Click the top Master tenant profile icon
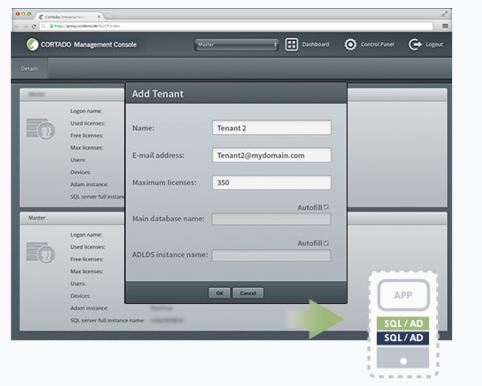 (40, 129)
